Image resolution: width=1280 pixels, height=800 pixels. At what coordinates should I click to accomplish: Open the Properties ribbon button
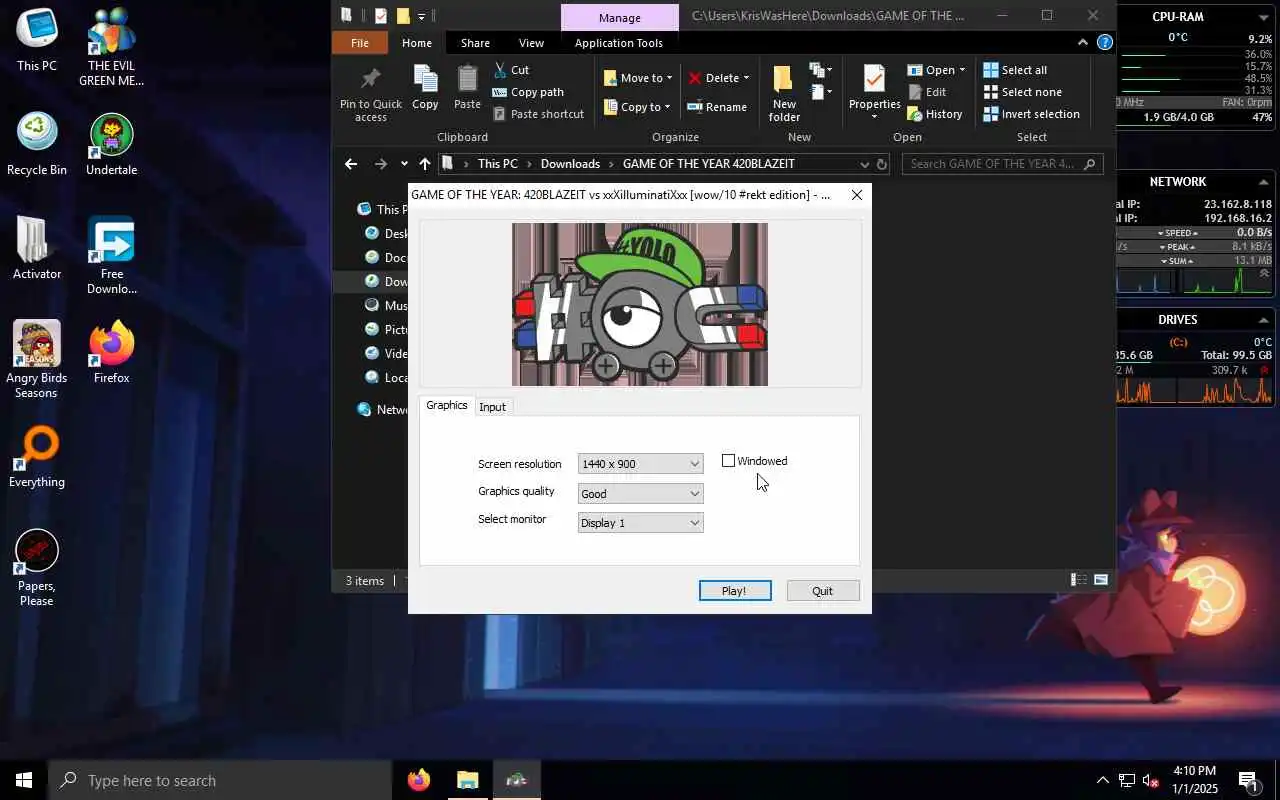pos(875,94)
